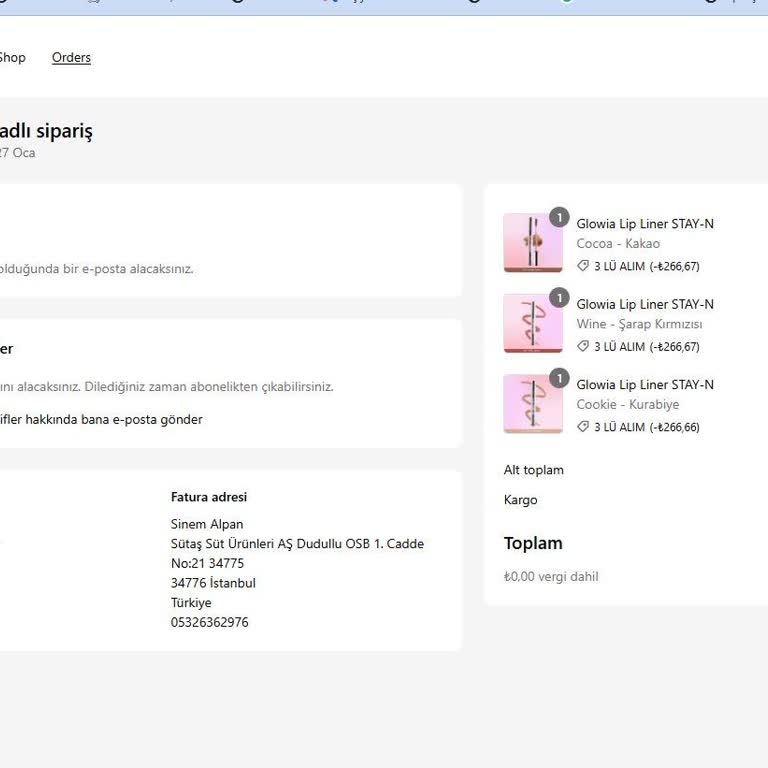Click quantity badge on the Cookie item
Image resolution: width=768 pixels, height=768 pixels.
559,378
